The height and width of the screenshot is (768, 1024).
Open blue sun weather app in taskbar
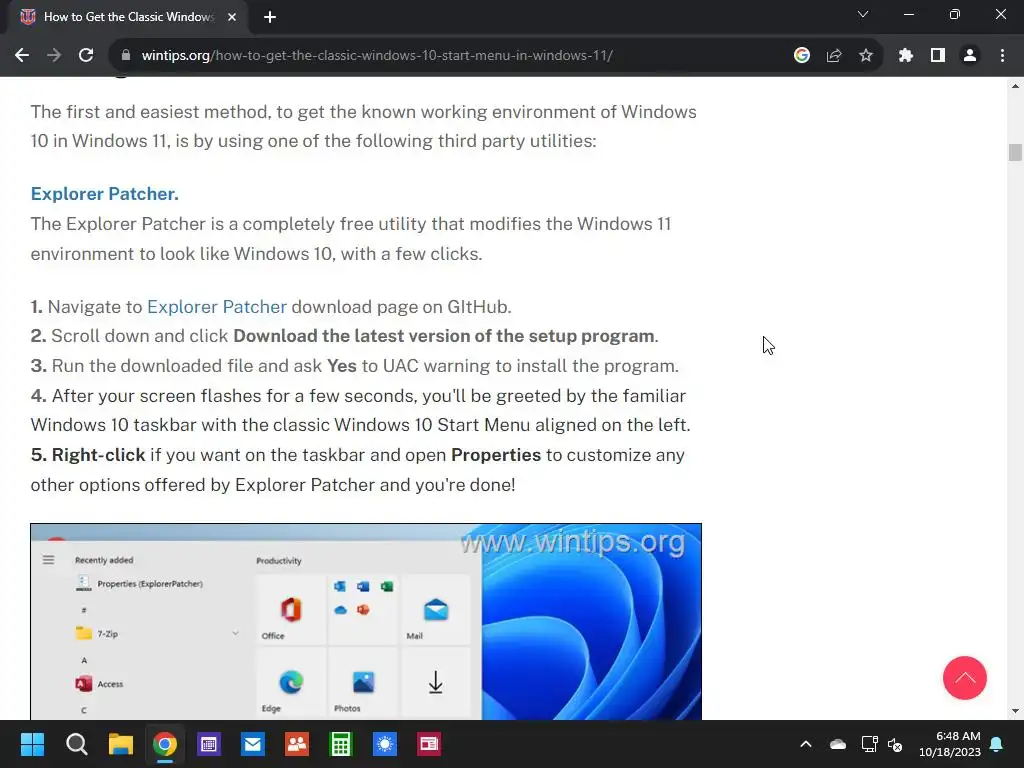click(385, 744)
